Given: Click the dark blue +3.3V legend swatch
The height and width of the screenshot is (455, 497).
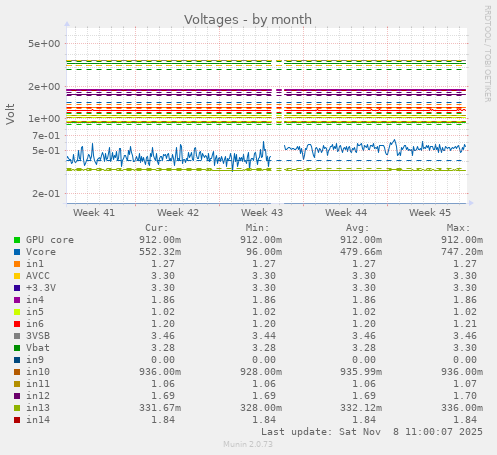Looking at the screenshot, I should tap(17, 288).
